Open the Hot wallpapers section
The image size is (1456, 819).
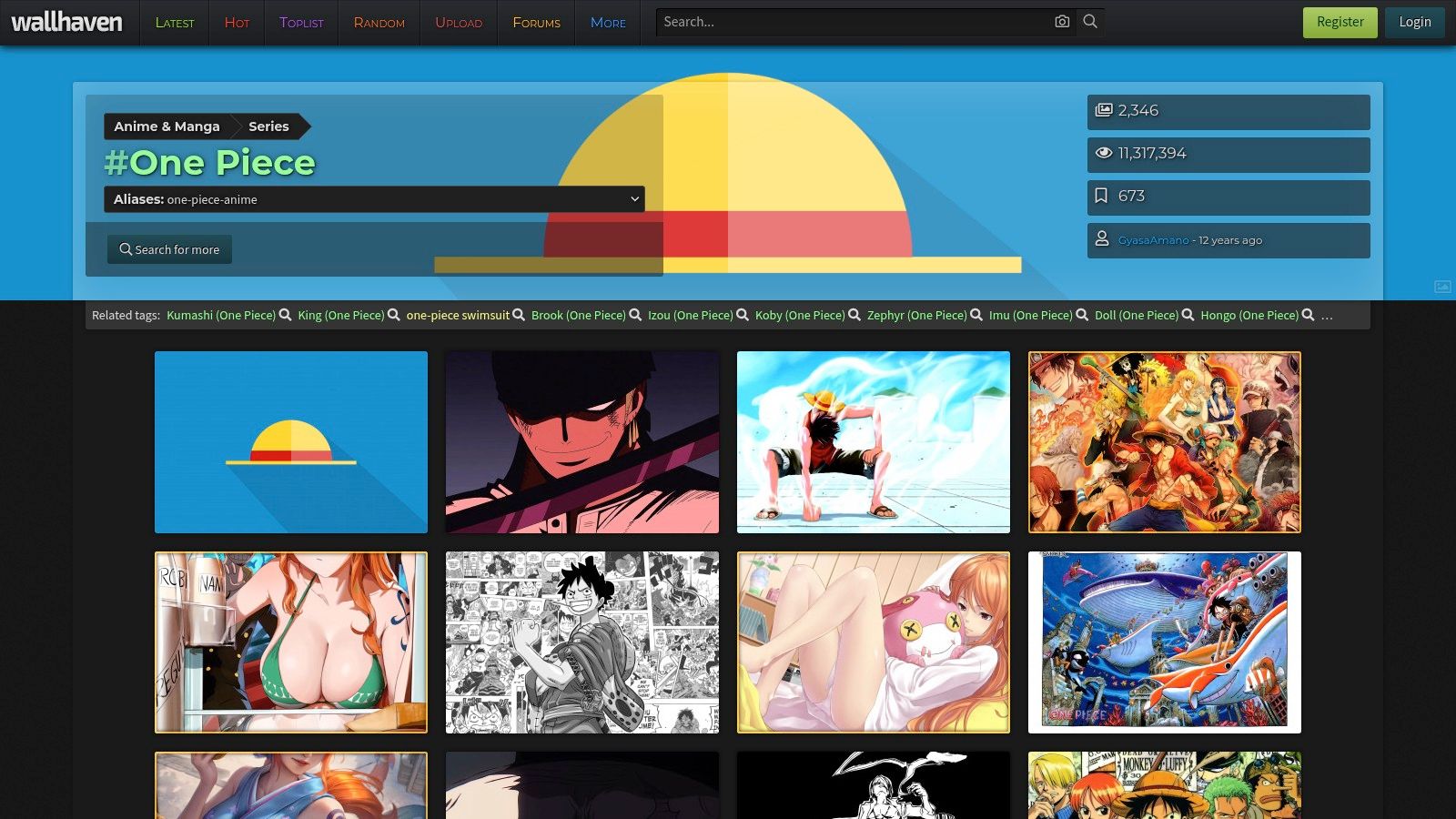(237, 23)
